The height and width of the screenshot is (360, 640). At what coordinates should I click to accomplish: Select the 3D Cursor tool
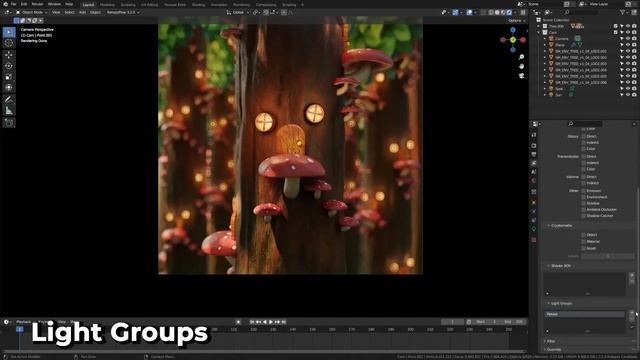(x=9, y=43)
